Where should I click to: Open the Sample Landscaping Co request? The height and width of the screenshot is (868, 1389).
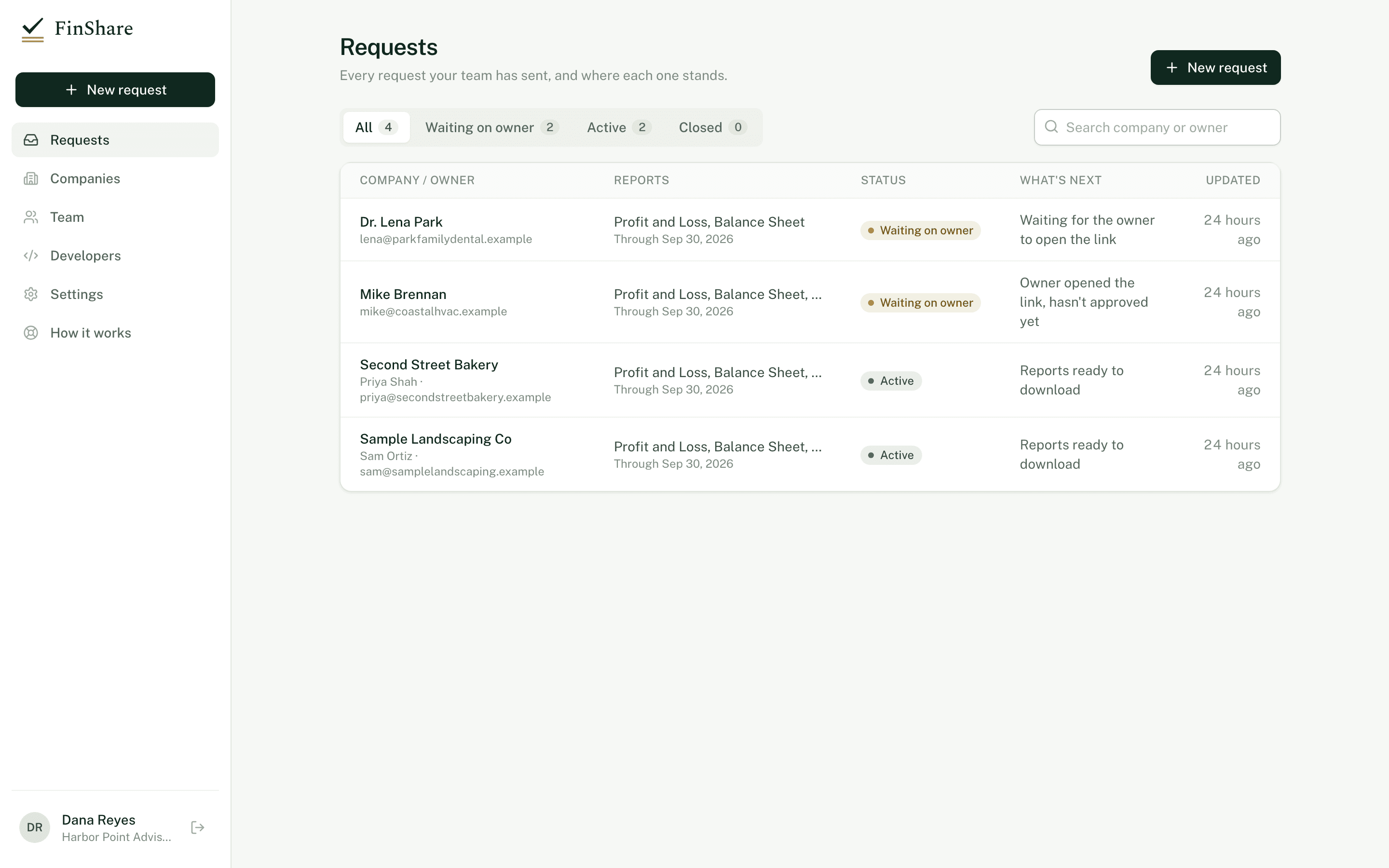pyautogui.click(x=809, y=454)
